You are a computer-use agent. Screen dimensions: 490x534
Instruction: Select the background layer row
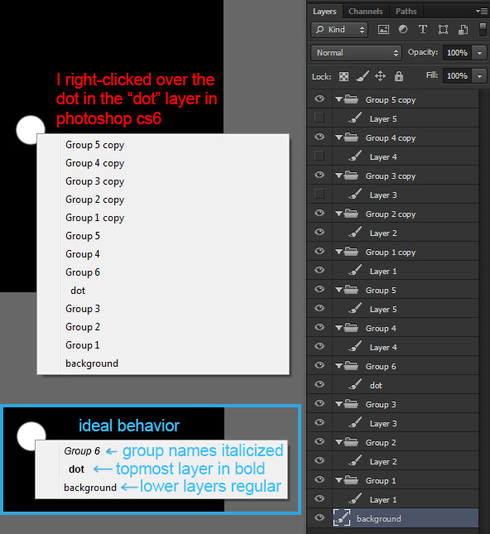click(393, 518)
